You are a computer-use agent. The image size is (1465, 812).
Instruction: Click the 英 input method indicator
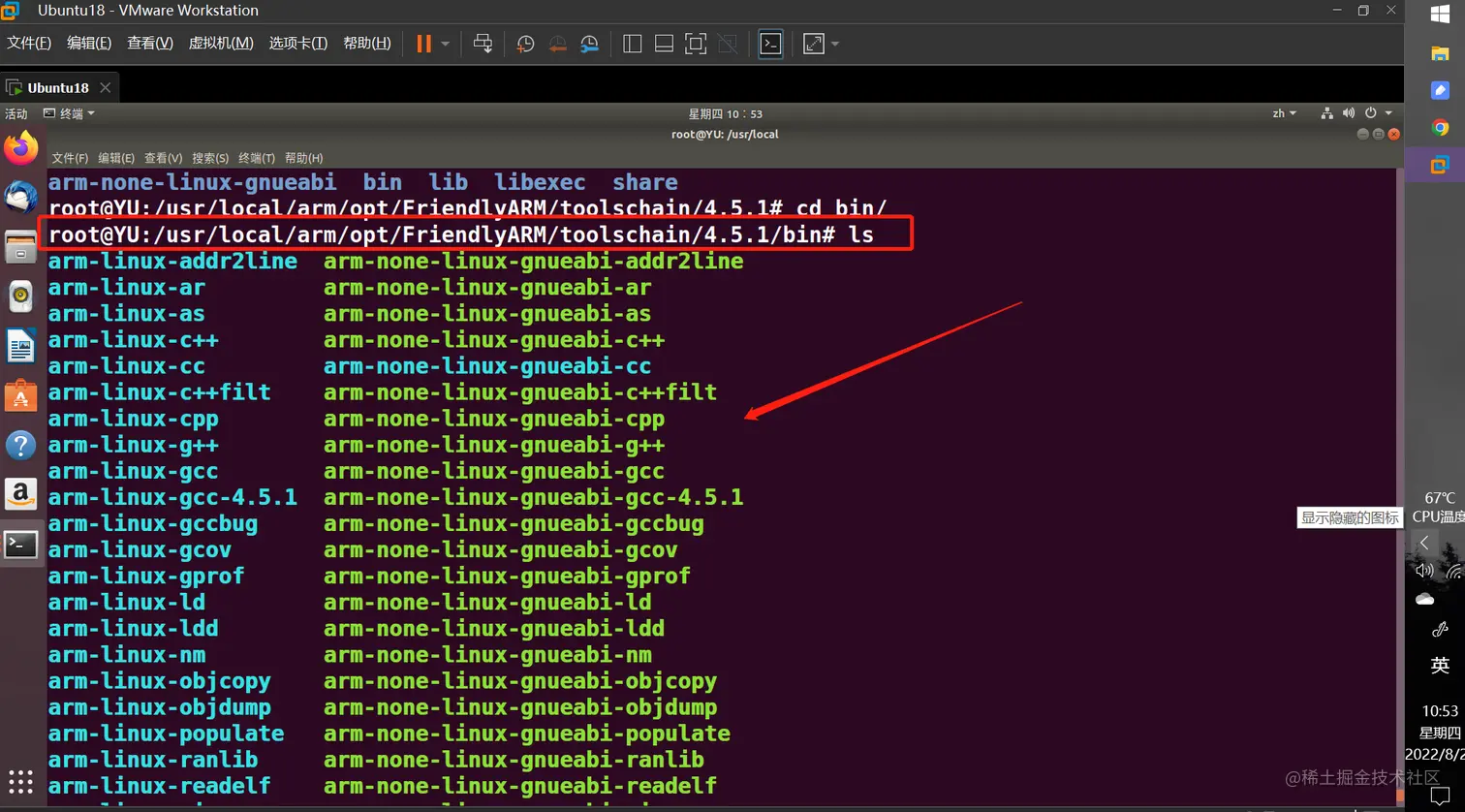tap(1440, 665)
